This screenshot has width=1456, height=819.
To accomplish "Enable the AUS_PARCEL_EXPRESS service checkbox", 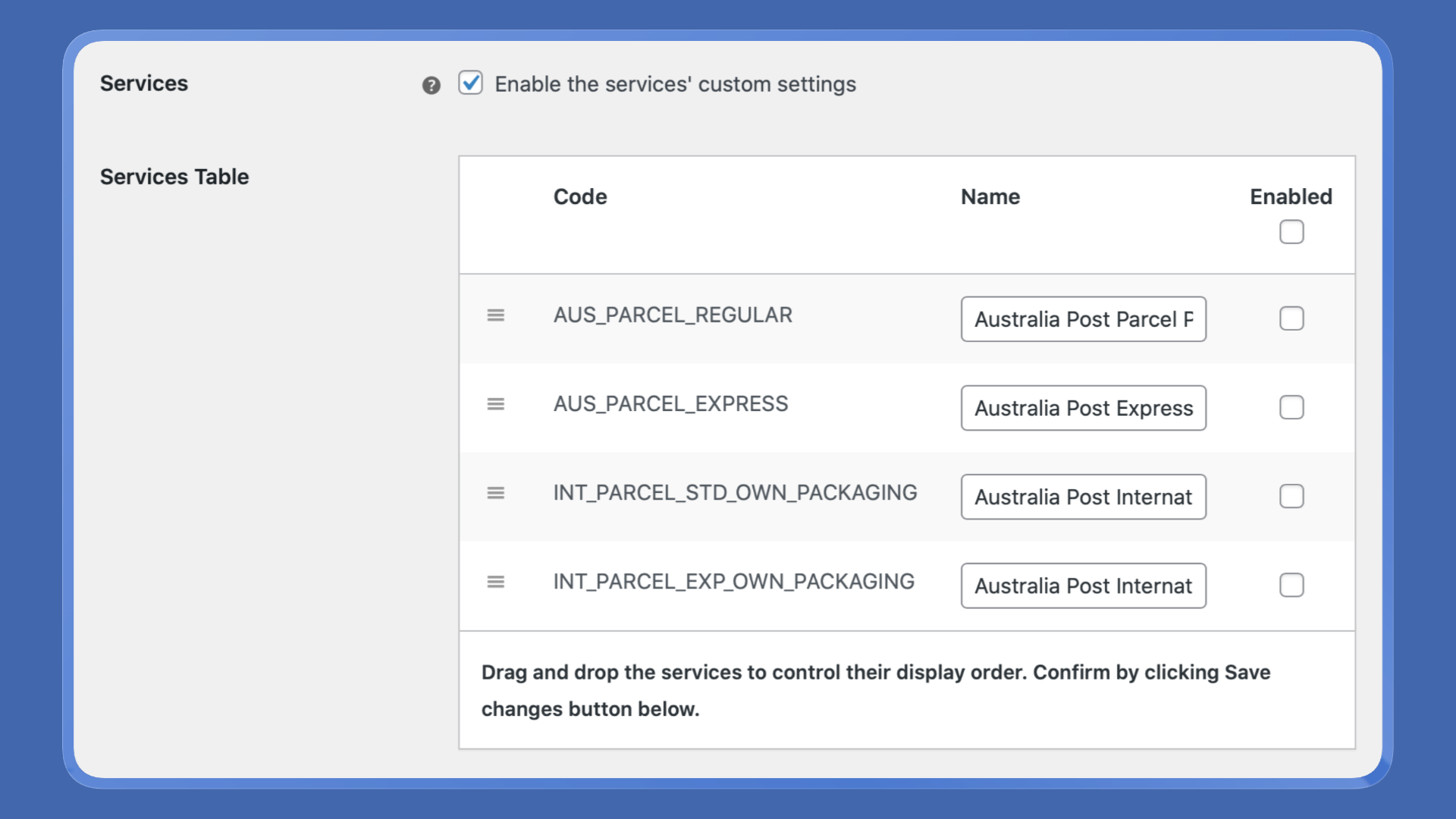I will (1291, 407).
